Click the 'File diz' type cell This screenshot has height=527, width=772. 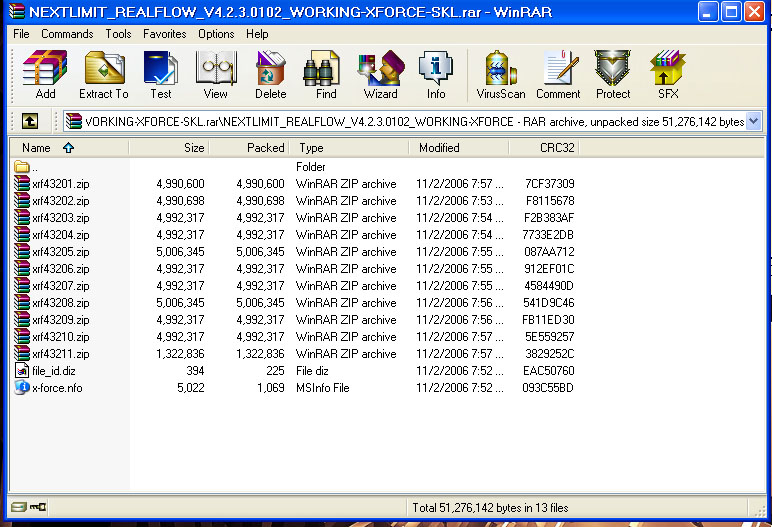[312, 371]
